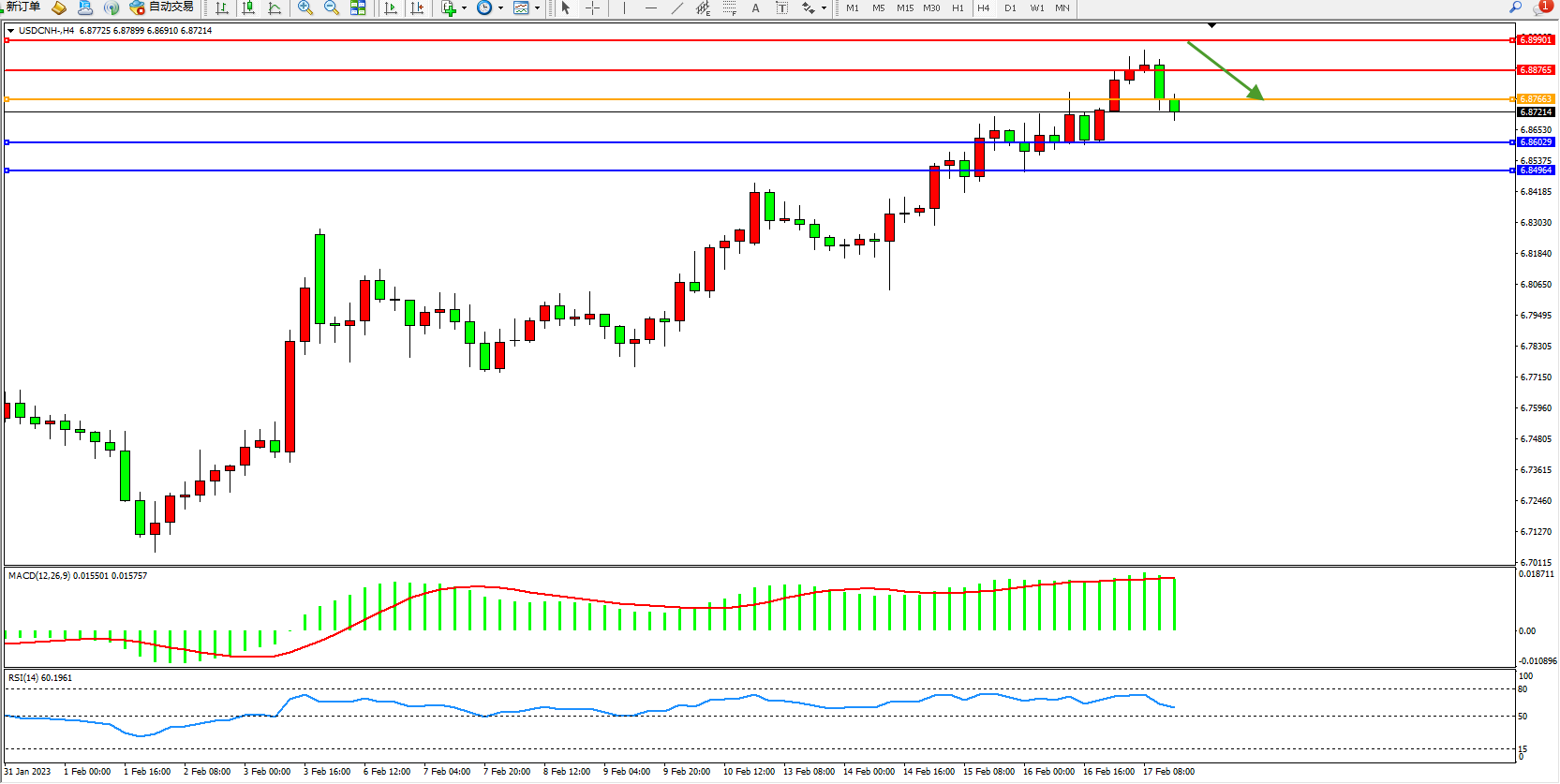Expand the periodicity clock dropdown arrow
This screenshot has height=784, width=1560.
500,7
